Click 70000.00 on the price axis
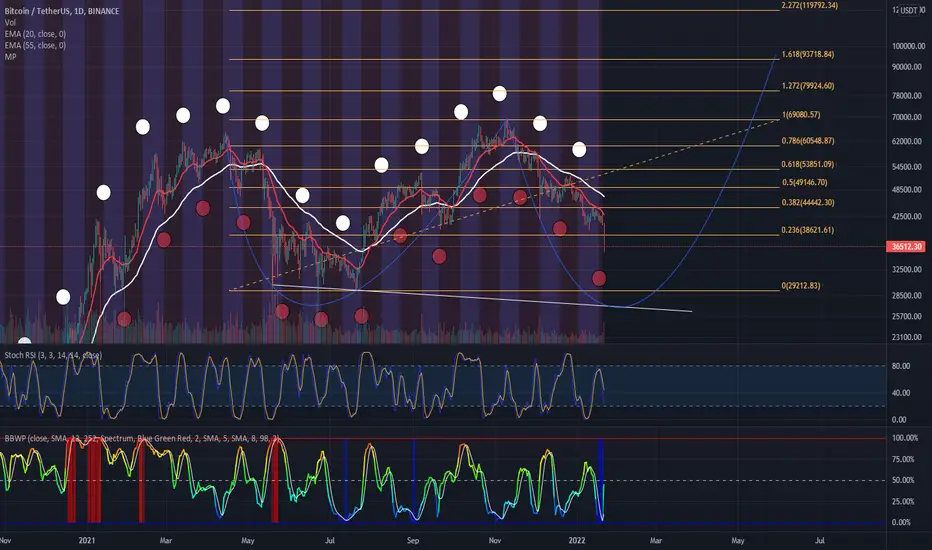This screenshot has width=932, height=550. tap(906, 117)
